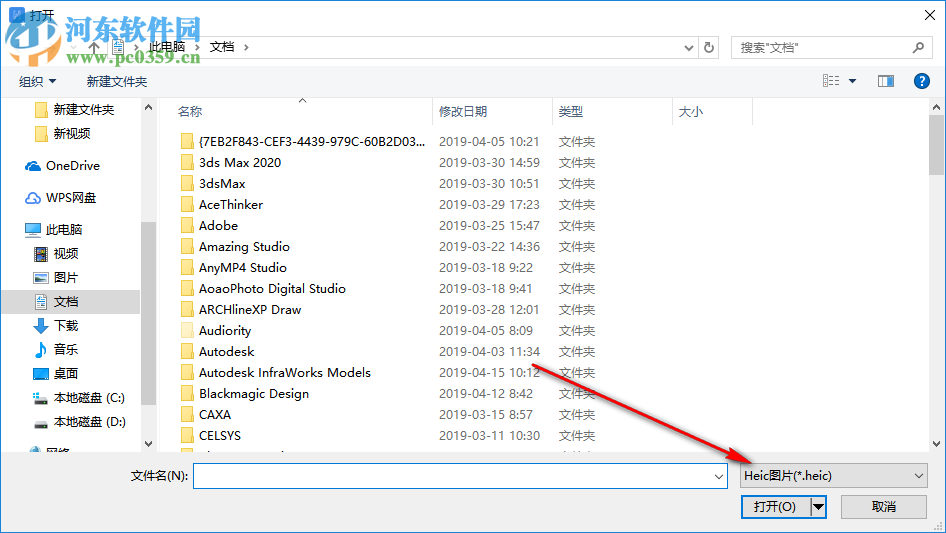Sort by the 修改日期 column header
Viewport: 946px width, 533px height.
pos(463,112)
